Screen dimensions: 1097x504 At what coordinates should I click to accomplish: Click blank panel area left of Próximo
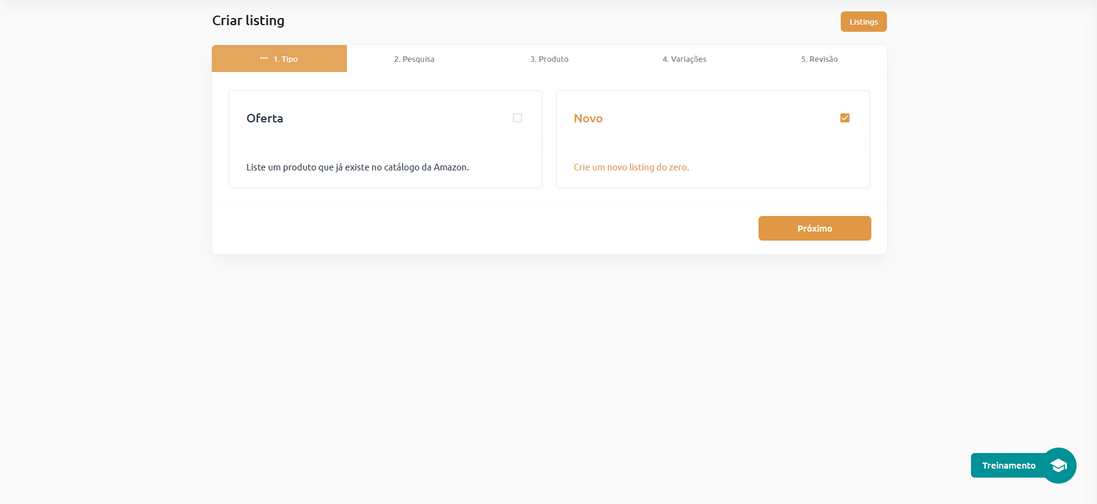pos(480,228)
